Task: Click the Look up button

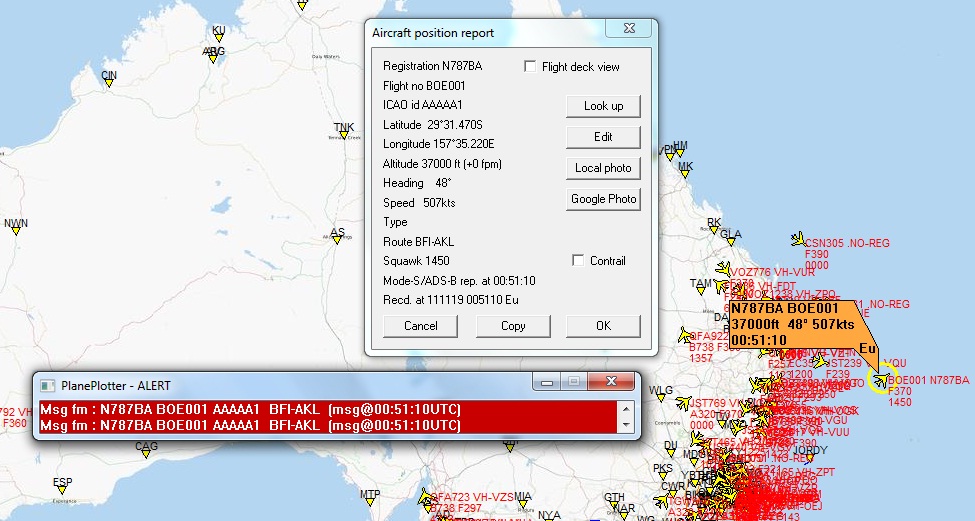Action: (603, 106)
